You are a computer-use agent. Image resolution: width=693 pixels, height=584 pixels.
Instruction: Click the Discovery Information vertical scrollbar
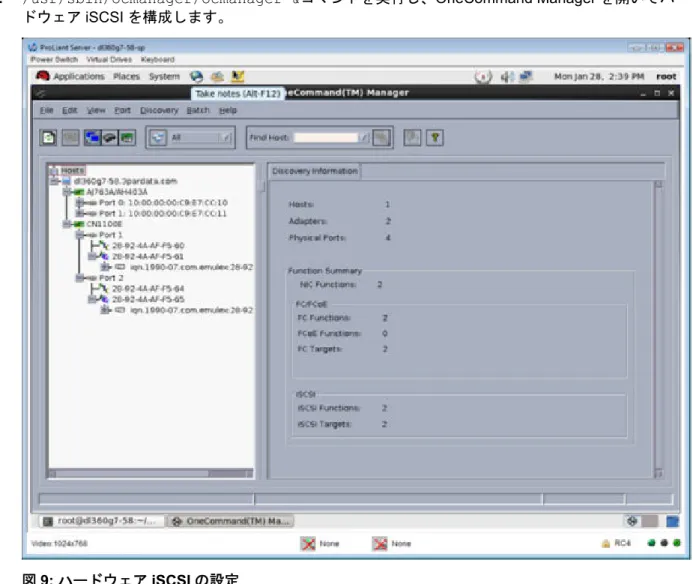658,329
